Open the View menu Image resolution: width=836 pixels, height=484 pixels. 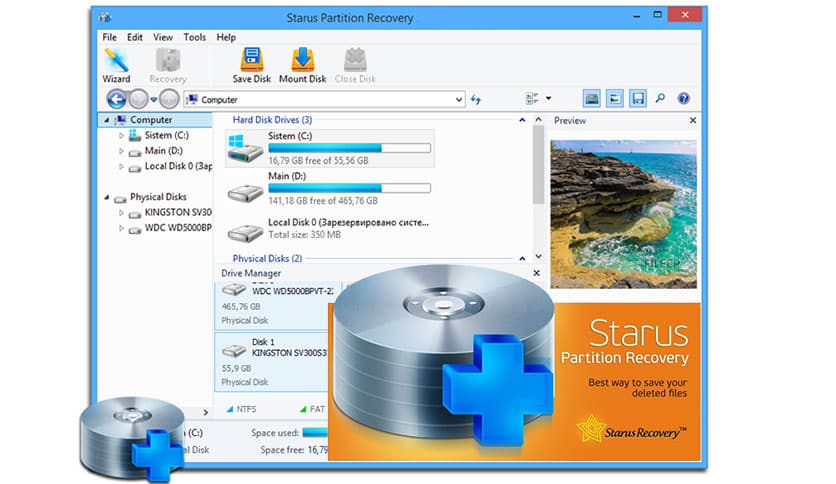(163, 37)
